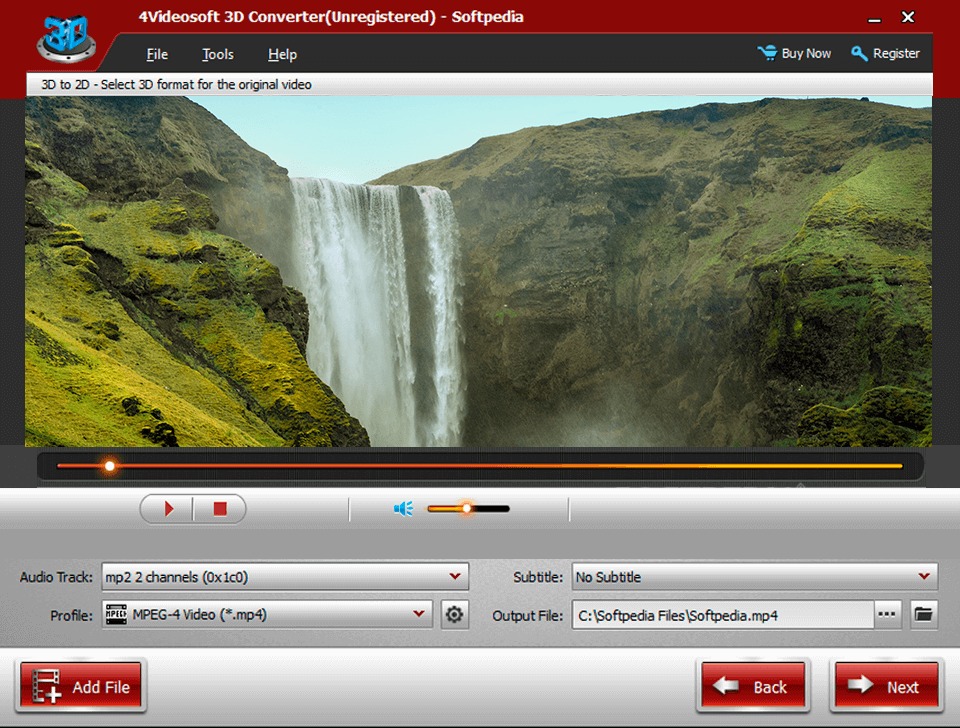Click the Buy Now cart link
The image size is (960, 728).
794,53
